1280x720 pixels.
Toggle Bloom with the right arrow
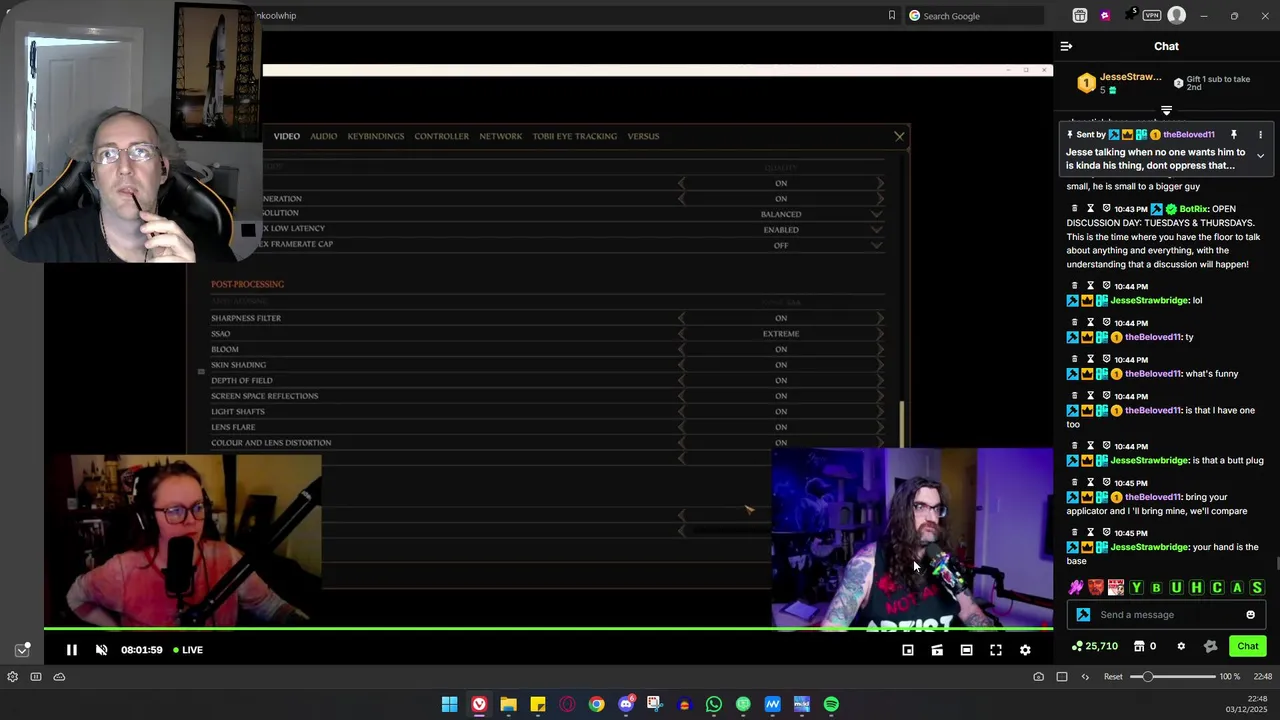pos(880,349)
